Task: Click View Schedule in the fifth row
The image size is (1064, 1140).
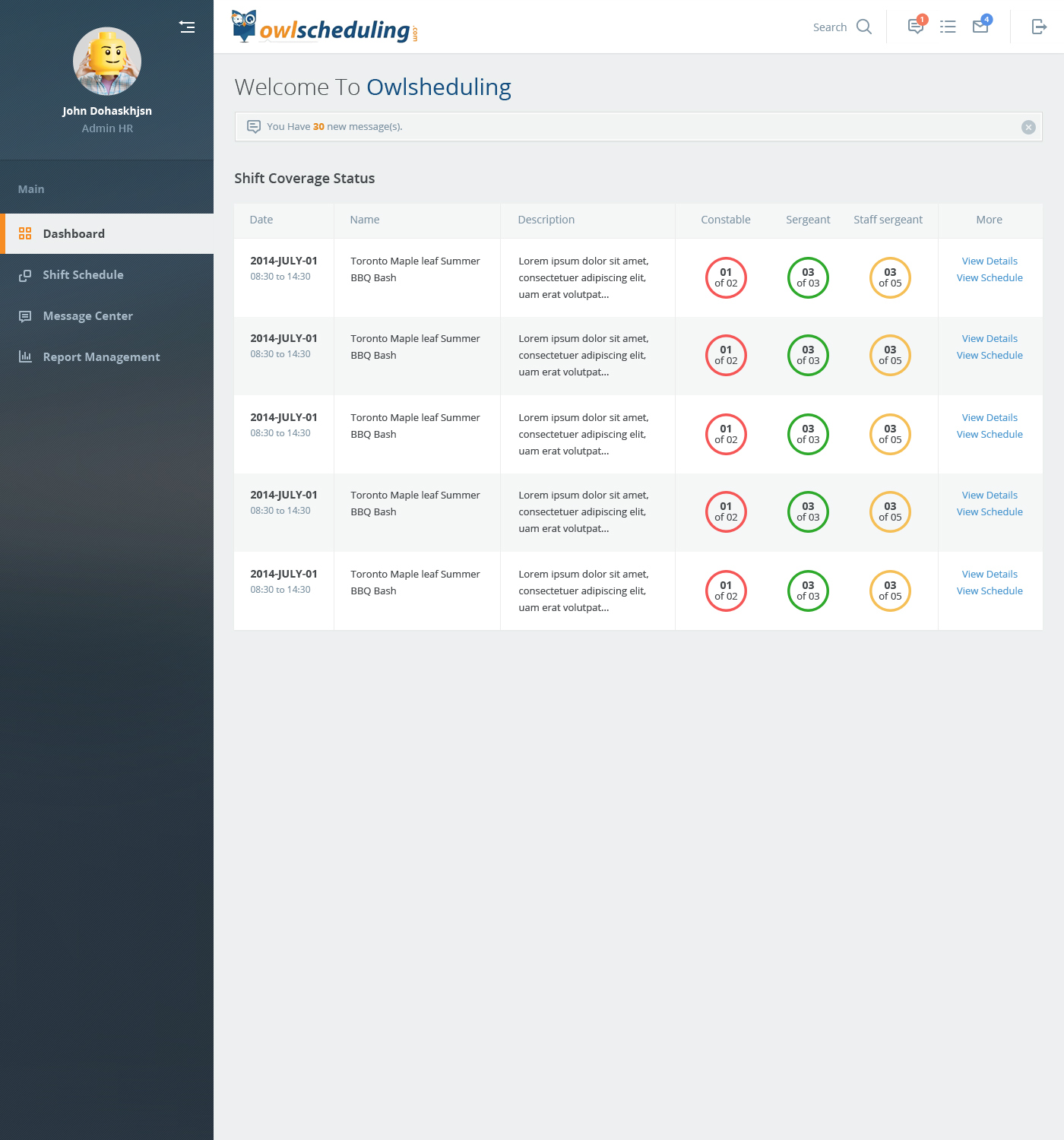Action: click(x=990, y=591)
